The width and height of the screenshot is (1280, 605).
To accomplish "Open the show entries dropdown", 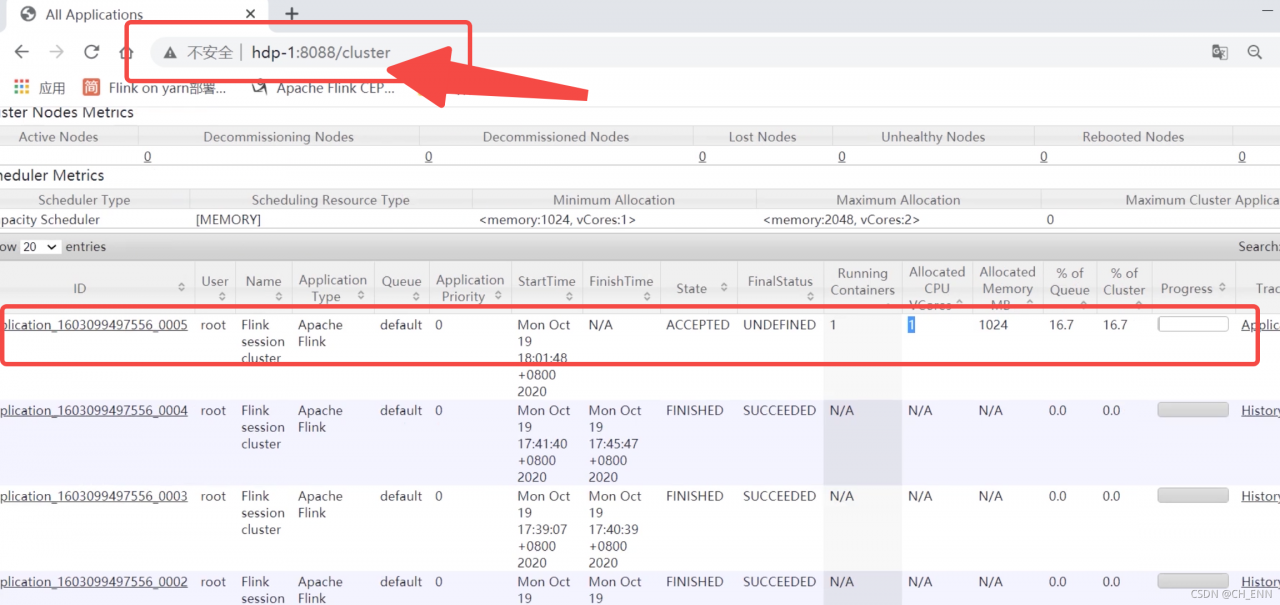I will [40, 247].
